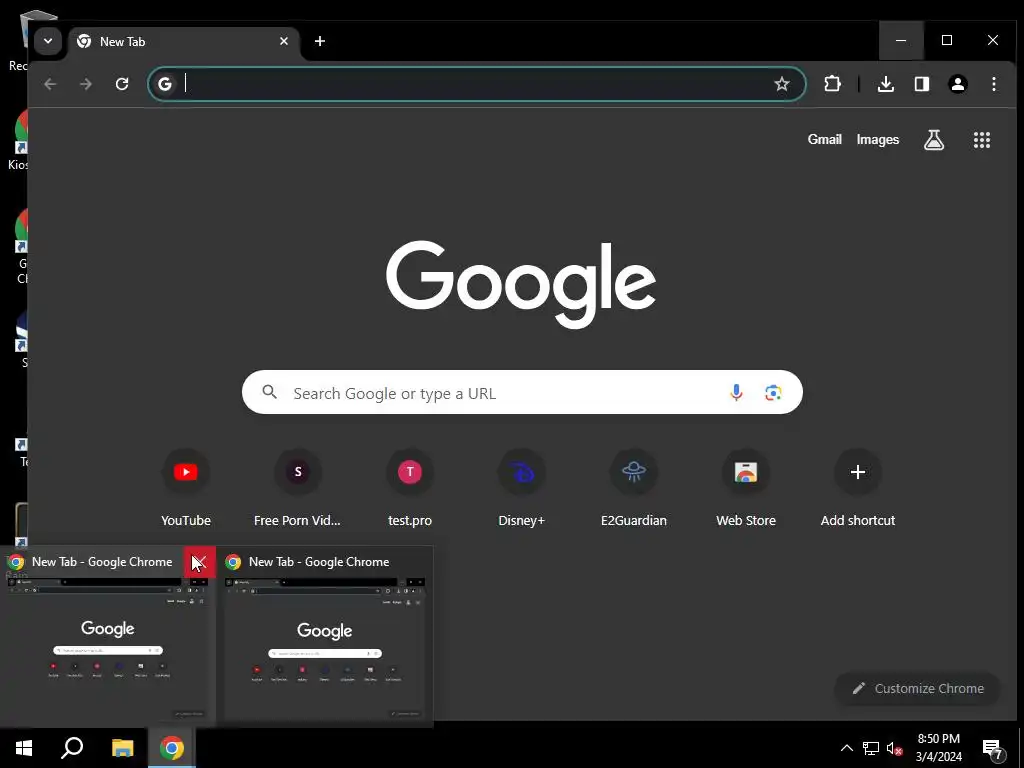Click the muted volume tray icon
This screenshot has width=1024, height=768.
coord(894,748)
